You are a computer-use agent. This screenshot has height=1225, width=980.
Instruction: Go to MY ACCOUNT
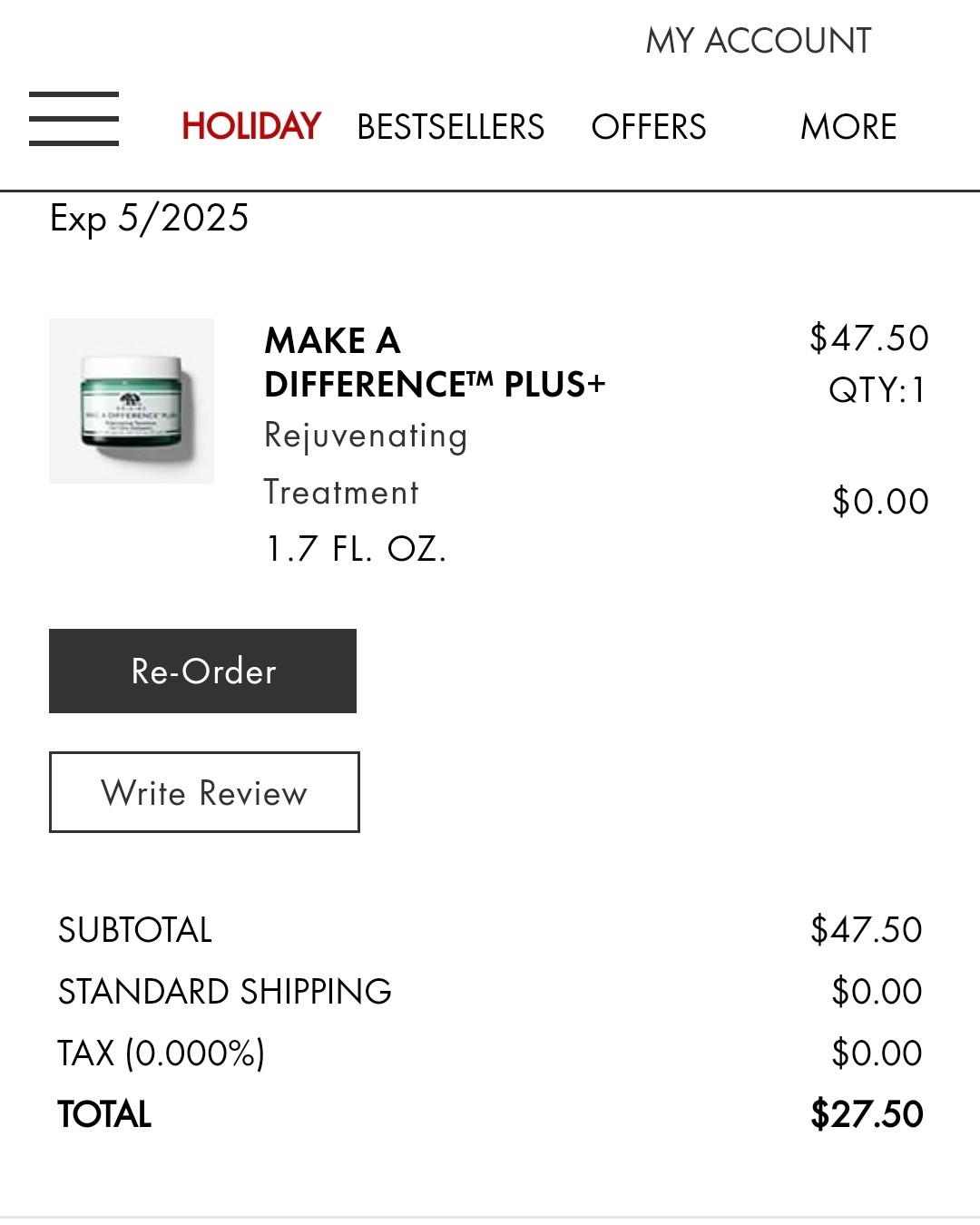(x=758, y=41)
